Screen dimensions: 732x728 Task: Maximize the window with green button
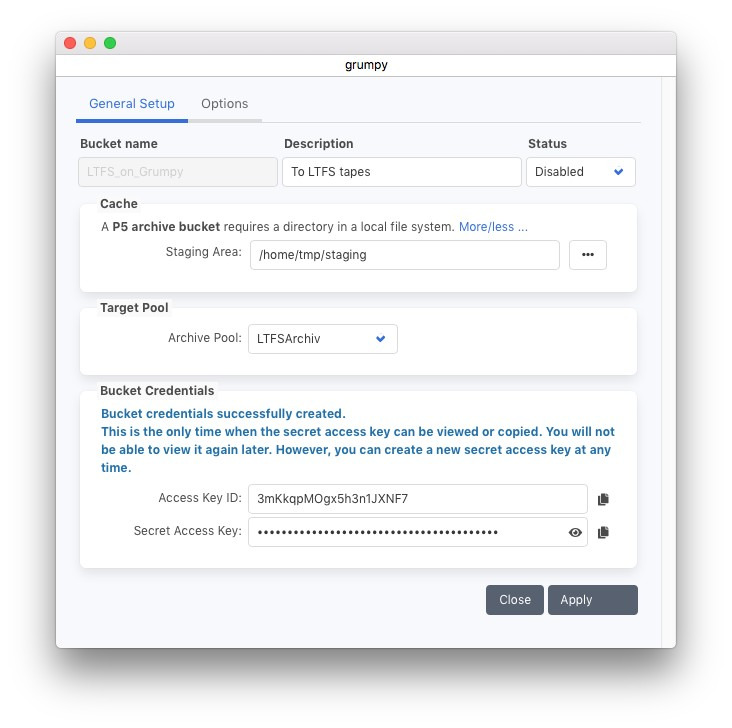pyautogui.click(x=110, y=43)
